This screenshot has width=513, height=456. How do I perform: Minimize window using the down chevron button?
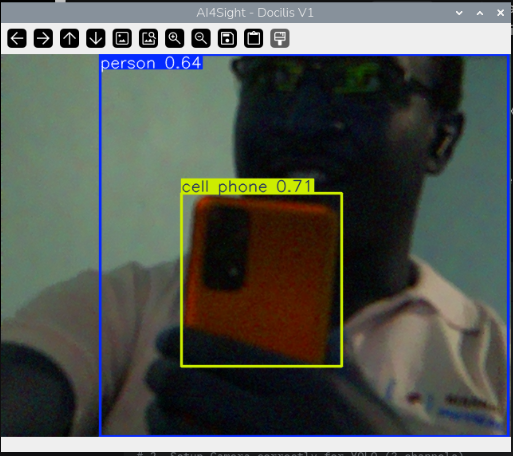tap(459, 13)
